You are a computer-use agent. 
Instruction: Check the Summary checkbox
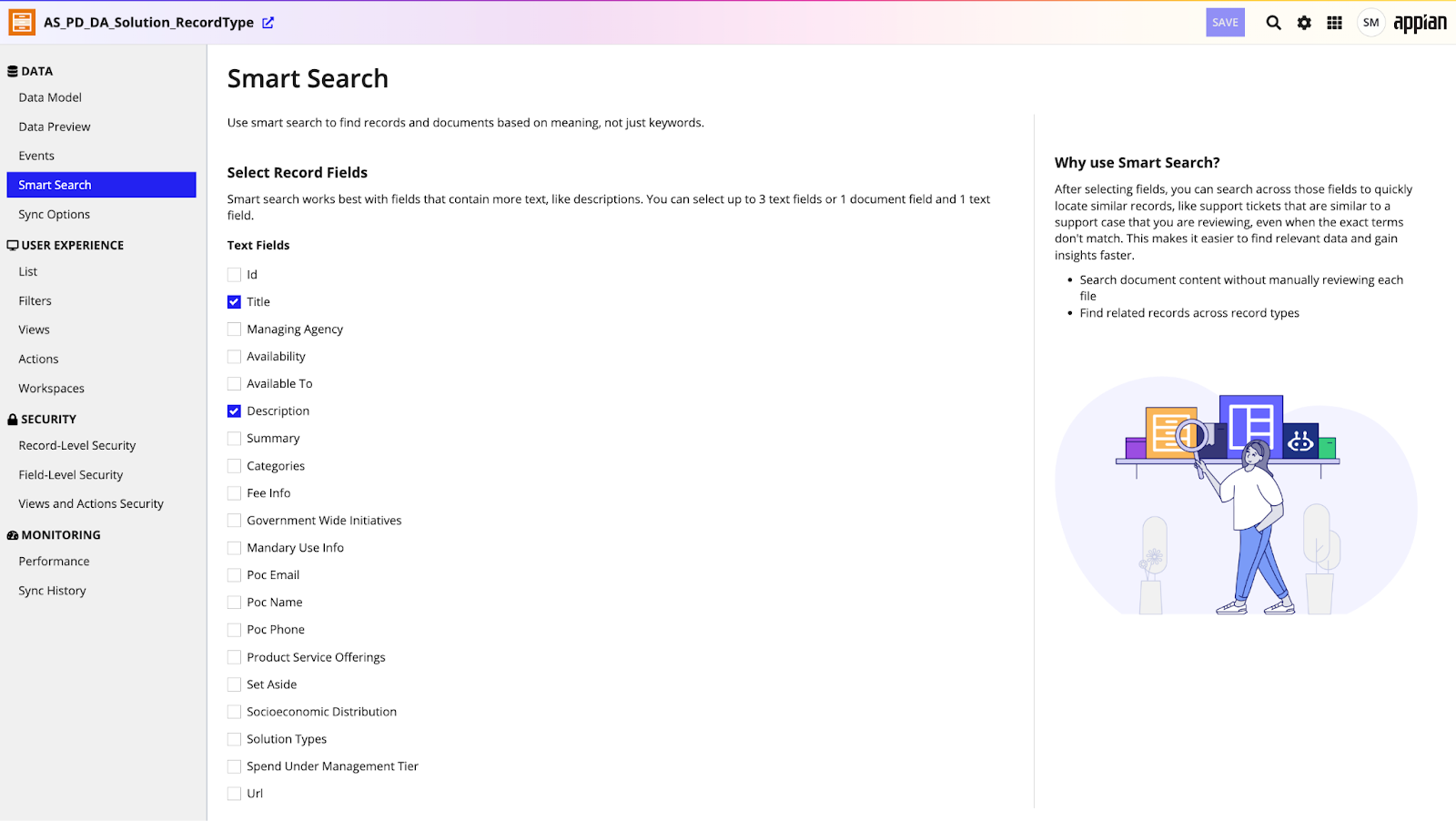point(234,438)
